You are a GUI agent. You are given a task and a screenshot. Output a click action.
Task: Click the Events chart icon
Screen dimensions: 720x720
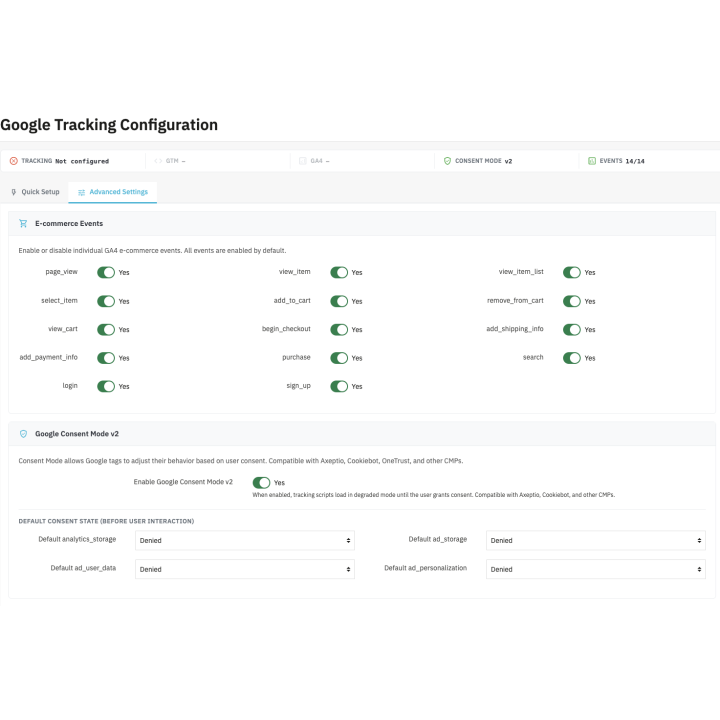pos(592,161)
